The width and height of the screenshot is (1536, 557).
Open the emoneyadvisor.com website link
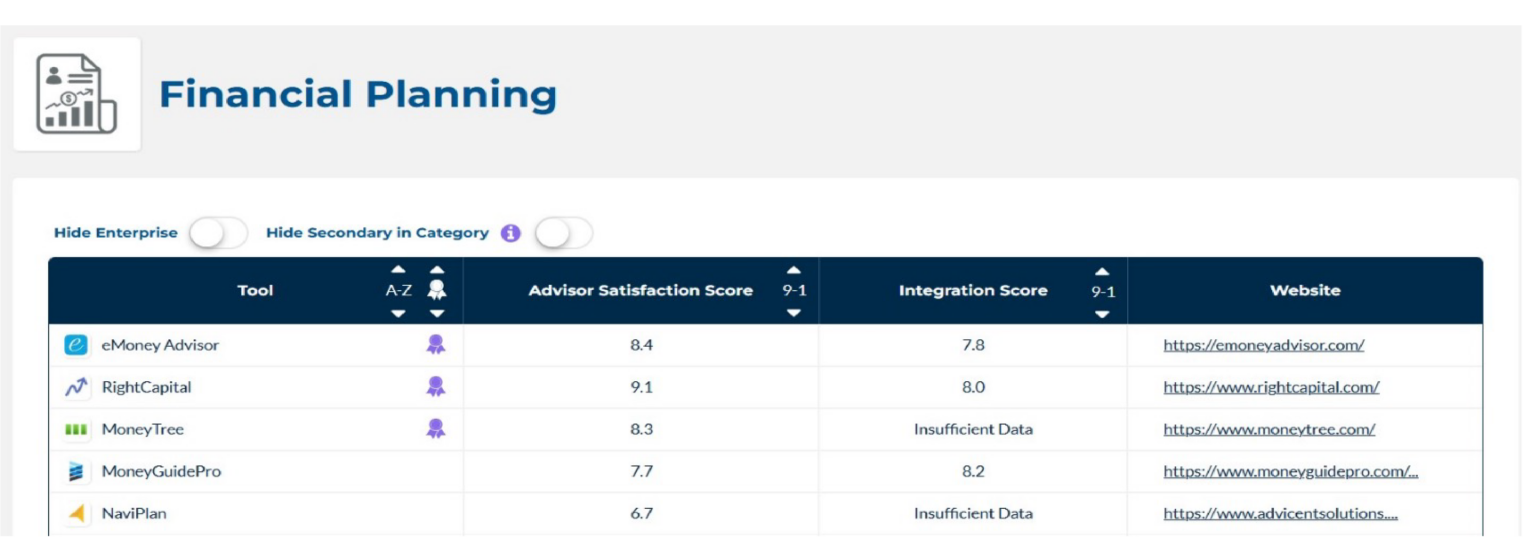[1263, 345]
